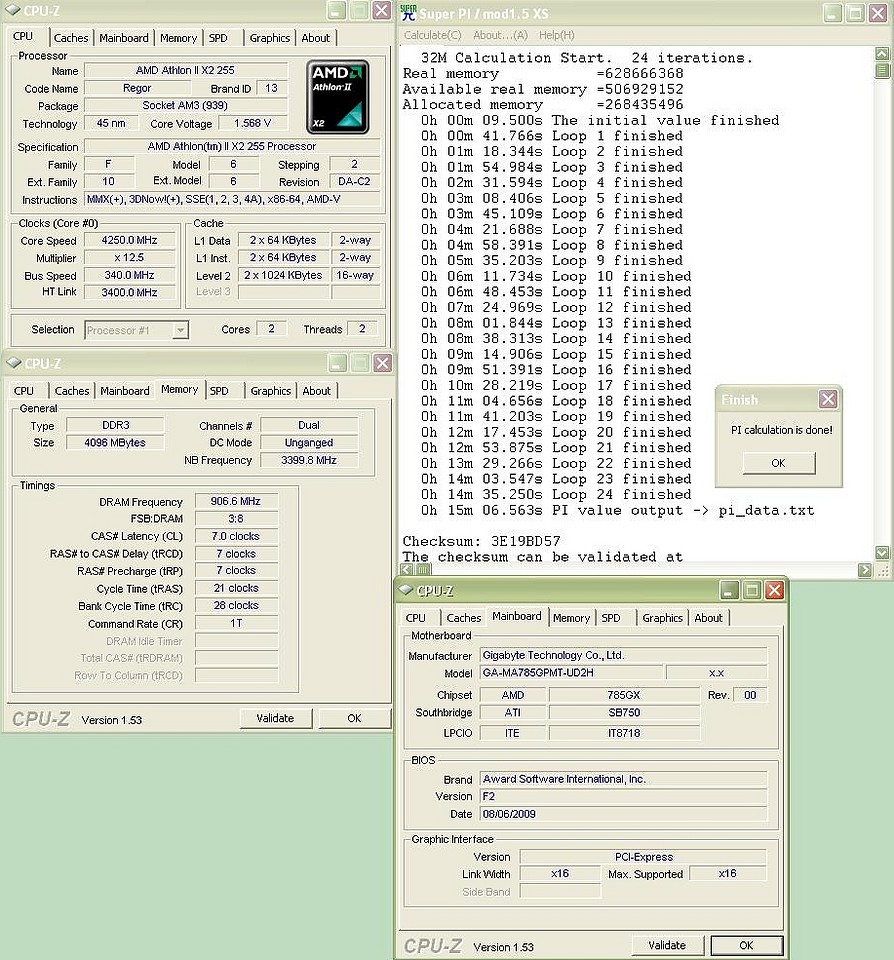
Task: Click OK in the Finish dialog
Action: click(779, 463)
